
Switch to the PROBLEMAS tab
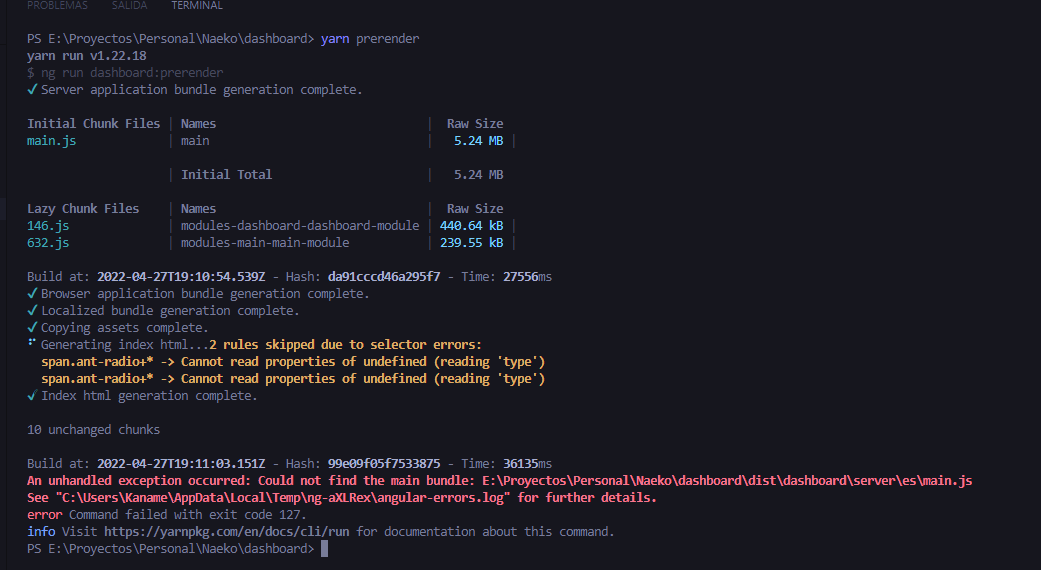[57, 5]
